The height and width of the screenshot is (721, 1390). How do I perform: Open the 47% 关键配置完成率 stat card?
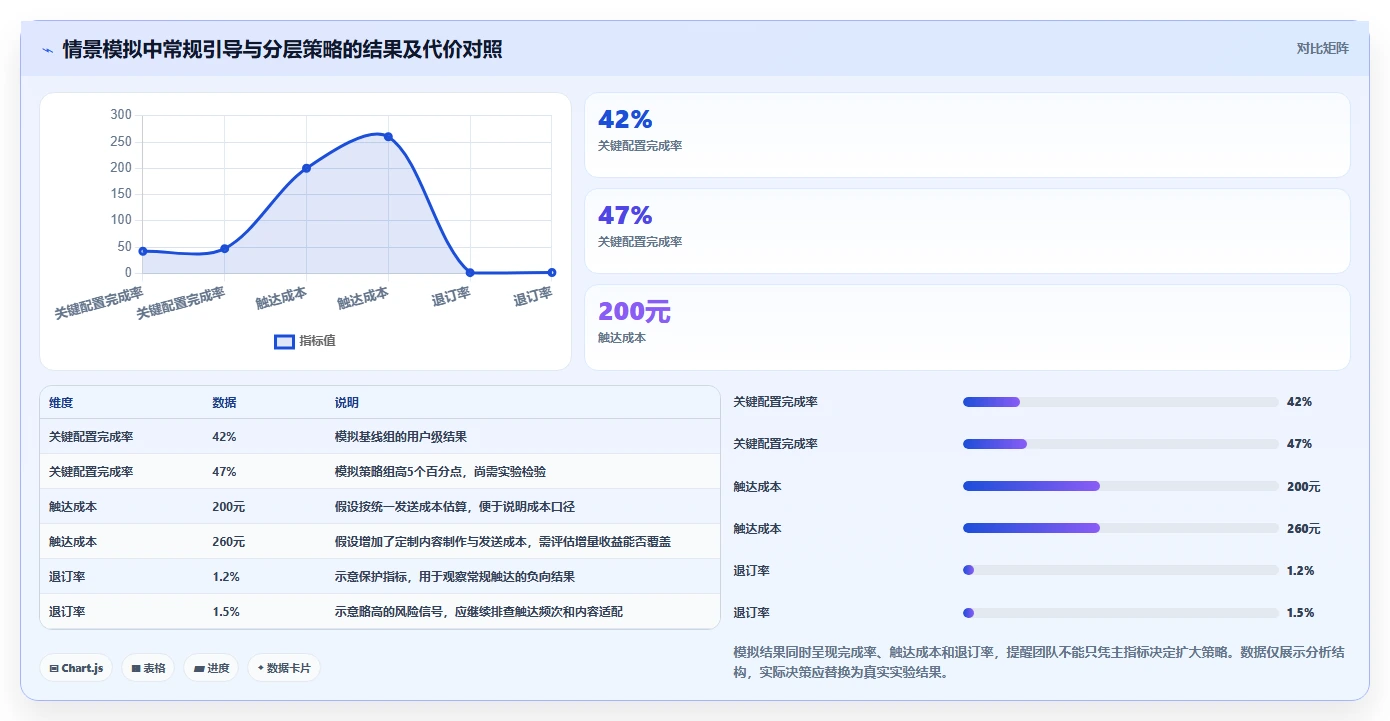coord(967,231)
